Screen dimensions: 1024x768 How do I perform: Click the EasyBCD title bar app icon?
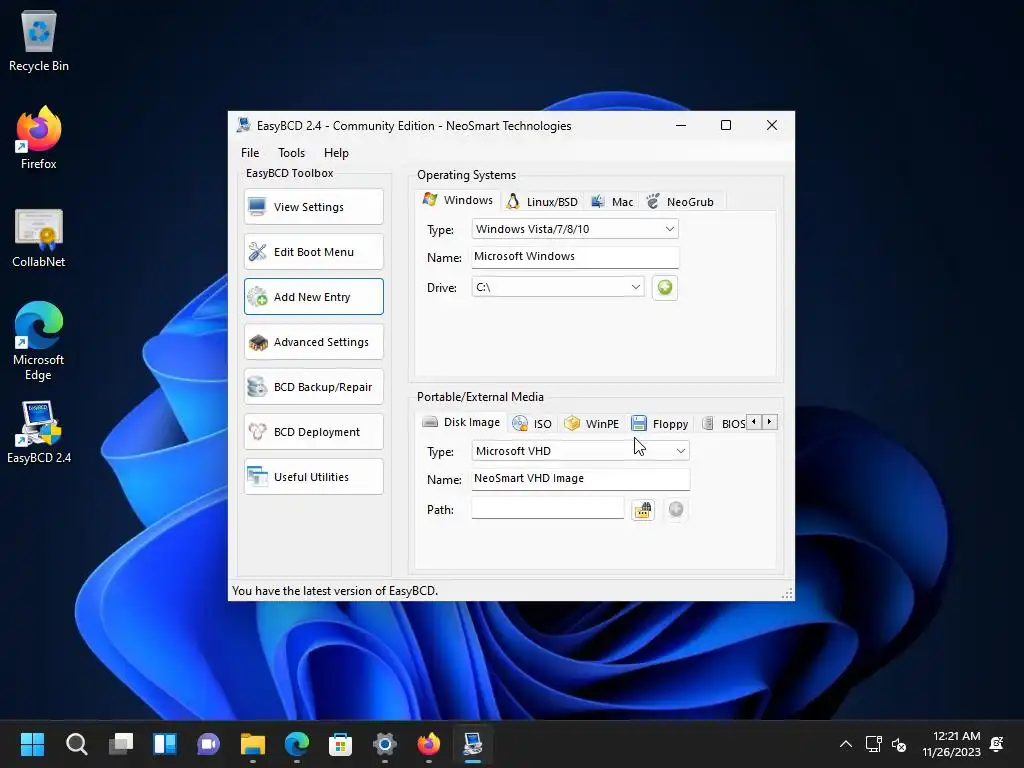244,125
